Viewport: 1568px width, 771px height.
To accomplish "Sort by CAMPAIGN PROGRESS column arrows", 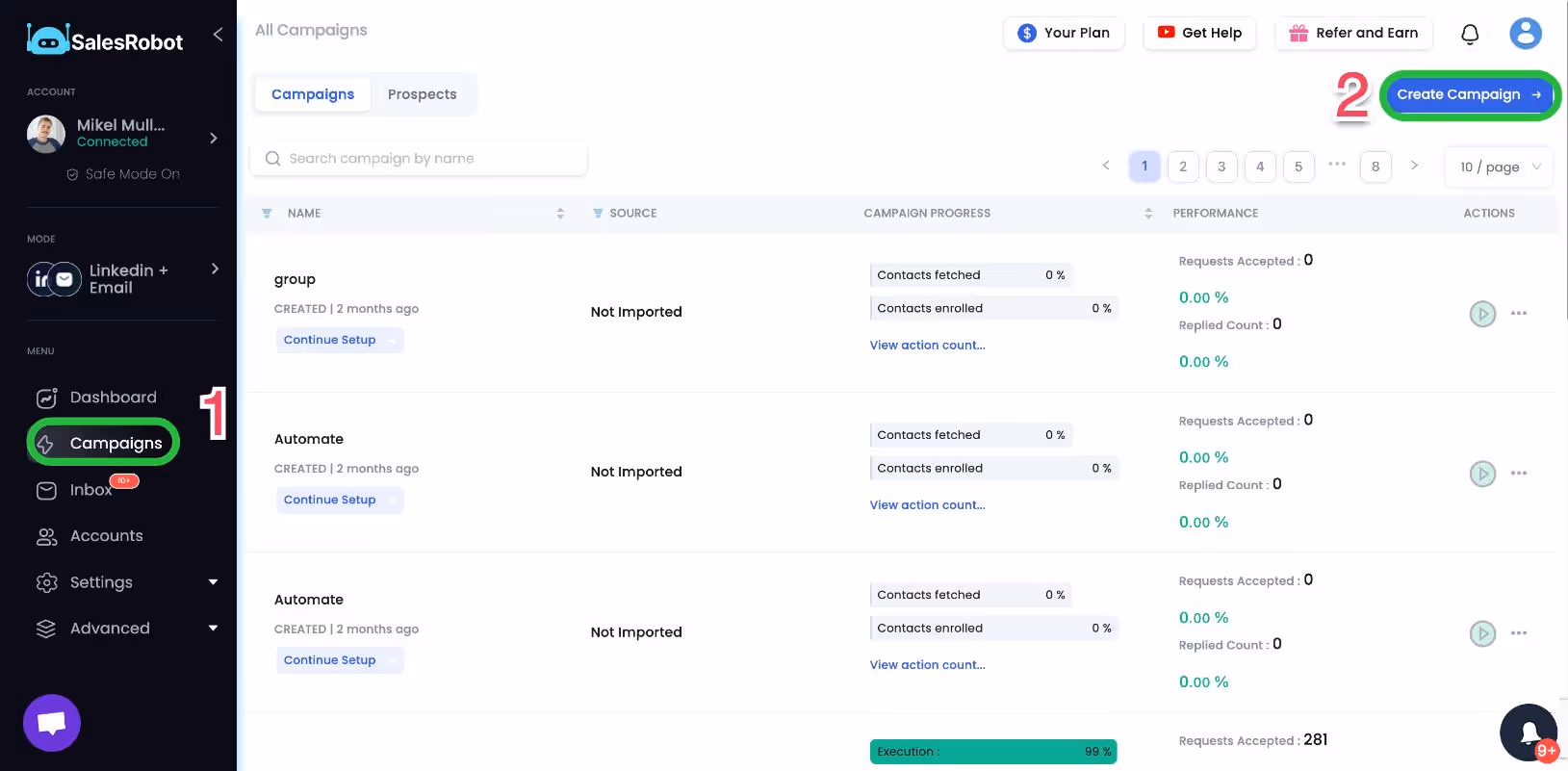I will click(1148, 214).
